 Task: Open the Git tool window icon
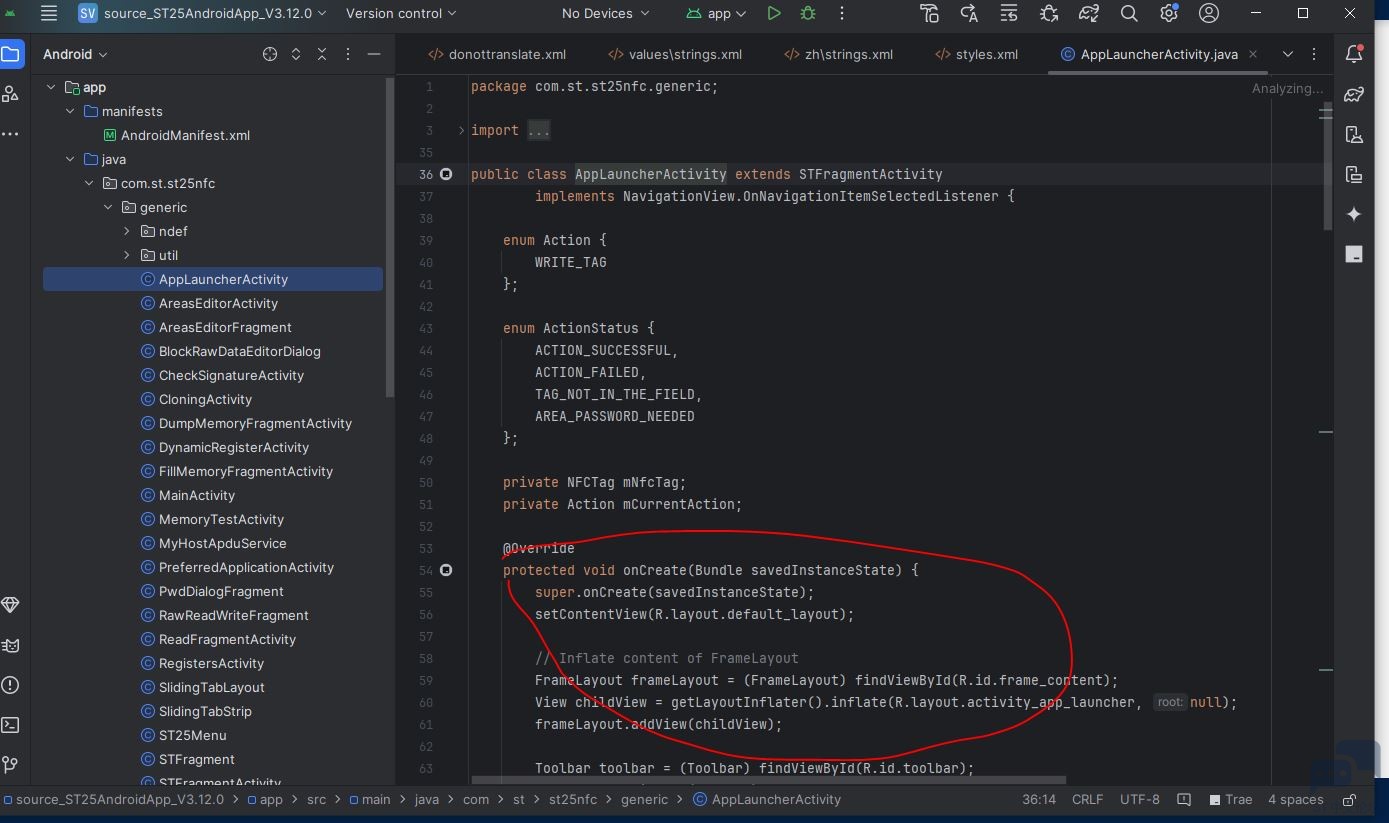(x=11, y=765)
